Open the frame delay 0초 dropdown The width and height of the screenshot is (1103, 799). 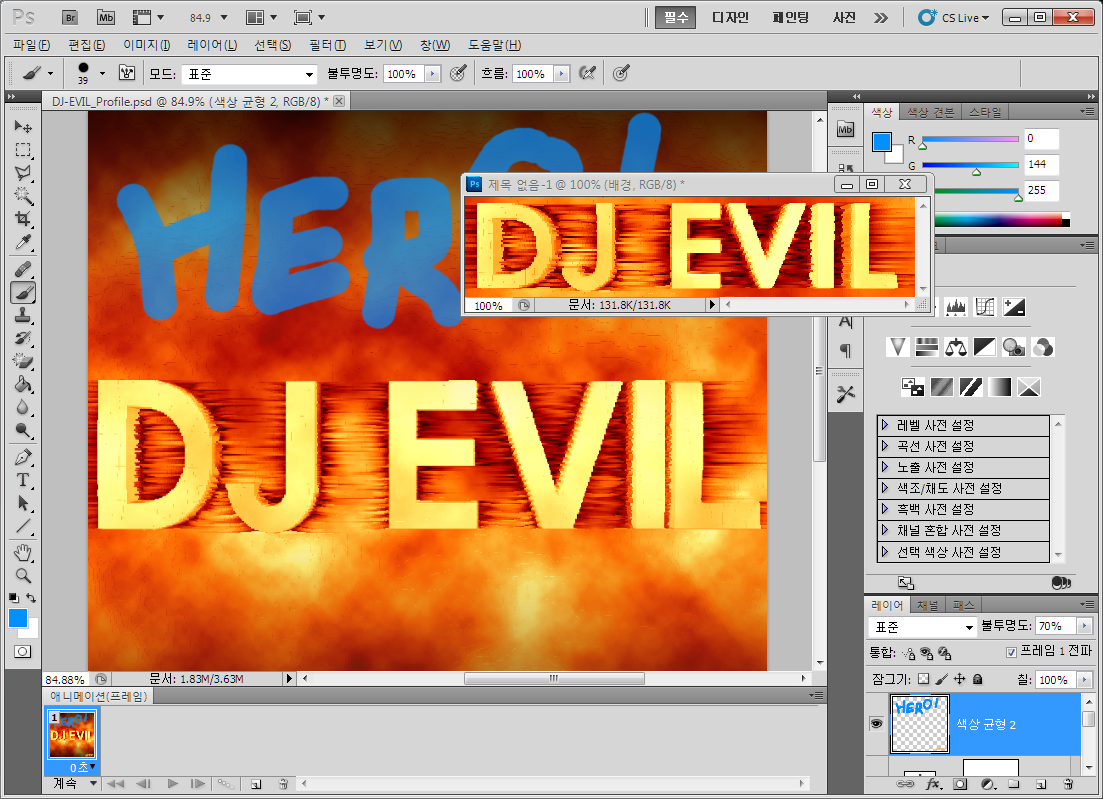click(x=82, y=767)
